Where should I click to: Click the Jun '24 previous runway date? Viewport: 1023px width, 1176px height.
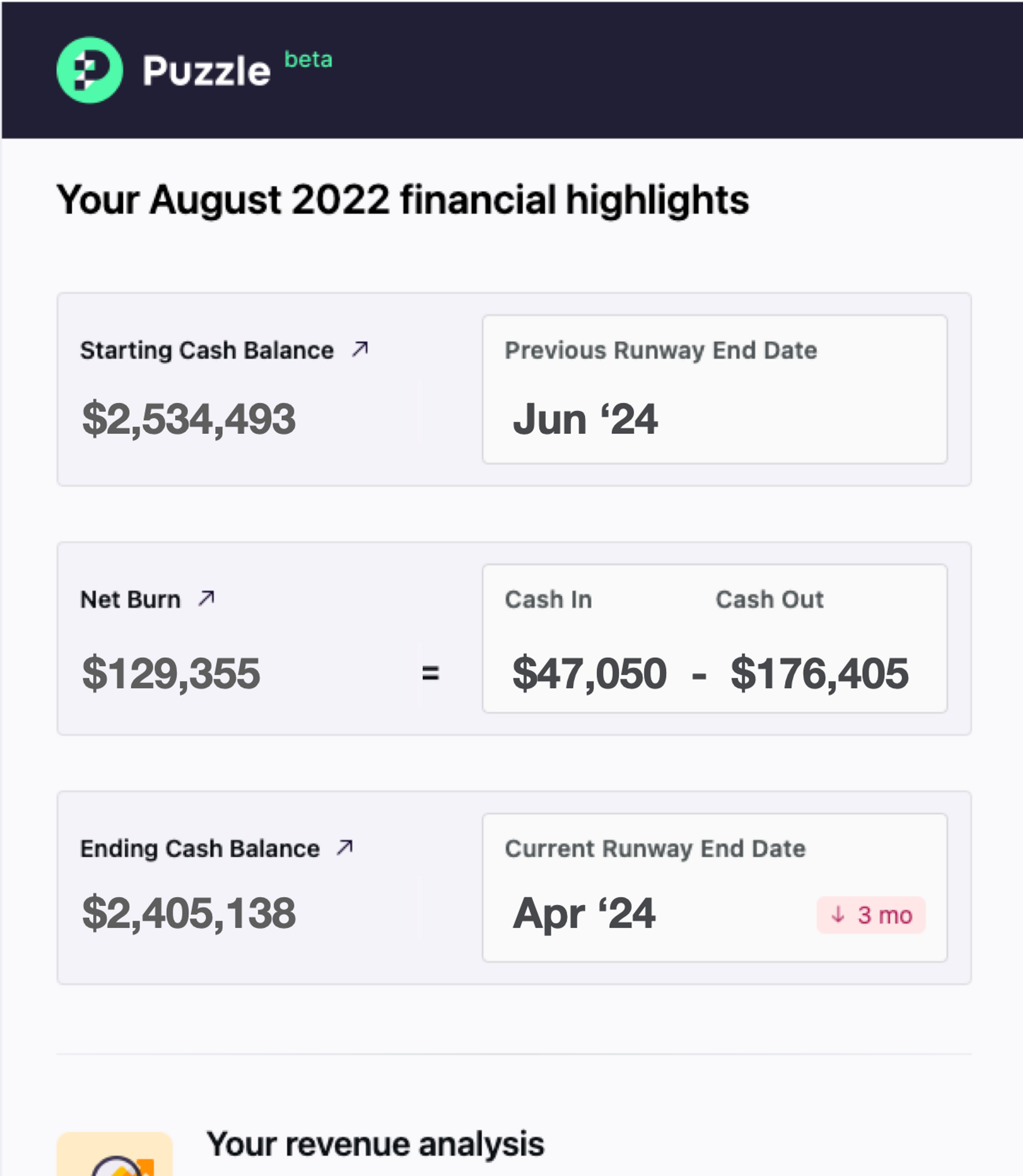[585, 419]
